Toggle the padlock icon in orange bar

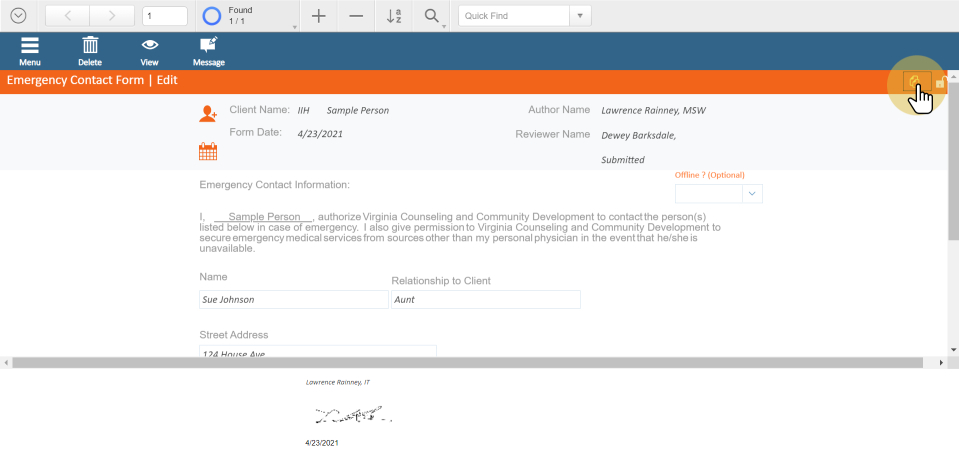940,82
